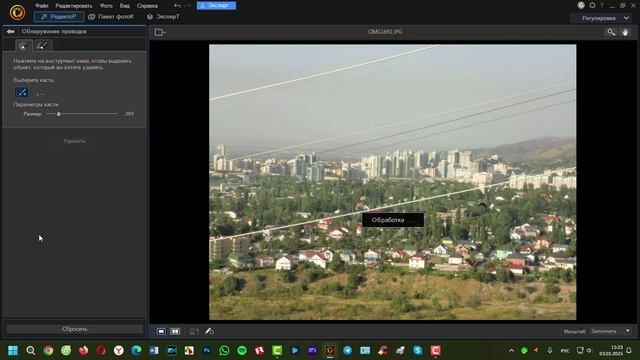Switch to side-by-side compare view
The height and width of the screenshot is (360, 640).
coord(175,331)
